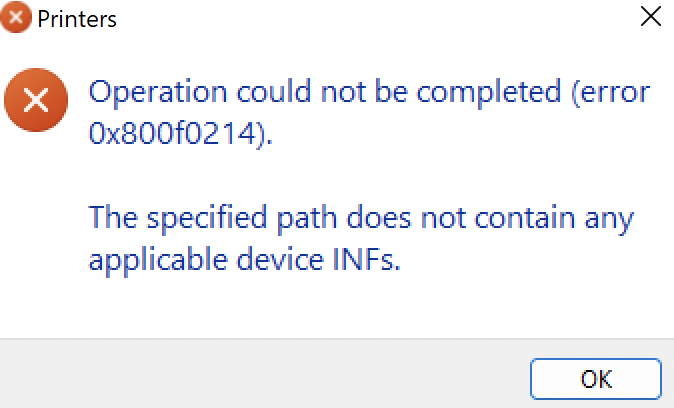Click the Printers title text
This screenshot has height=408, width=674.
click(77, 19)
